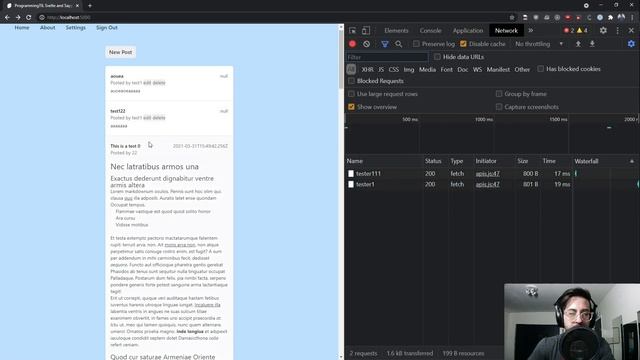Go forward in browser history
640x360 pixels.
coord(18,18)
